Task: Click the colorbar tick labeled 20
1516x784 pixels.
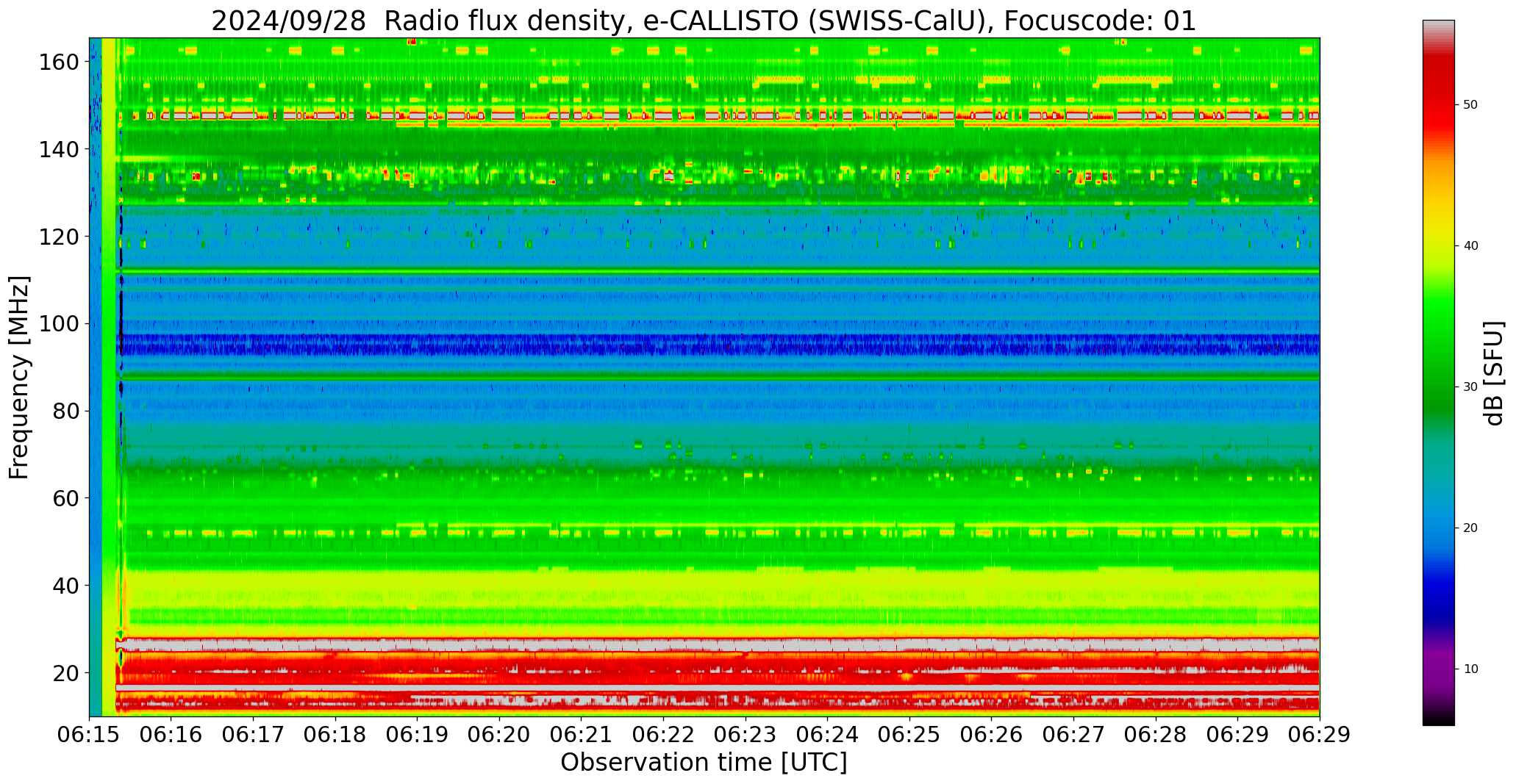Action: point(1470,528)
